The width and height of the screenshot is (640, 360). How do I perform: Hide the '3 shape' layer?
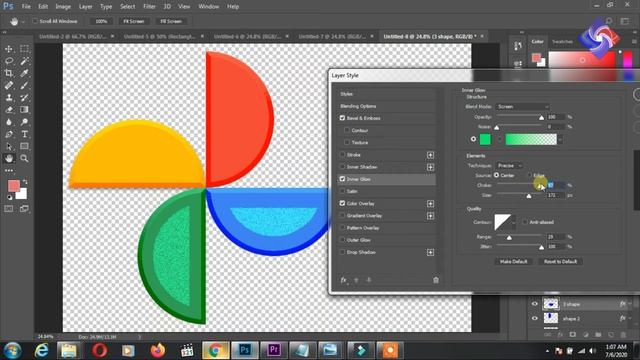click(535, 304)
